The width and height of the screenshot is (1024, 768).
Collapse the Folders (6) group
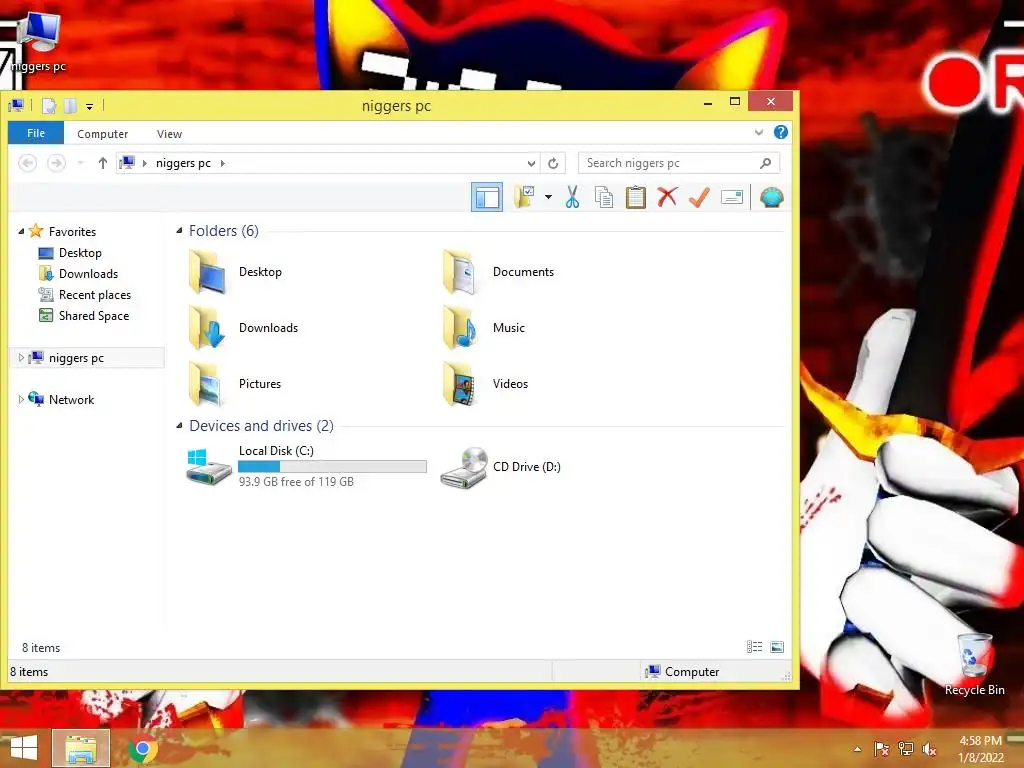coord(179,231)
